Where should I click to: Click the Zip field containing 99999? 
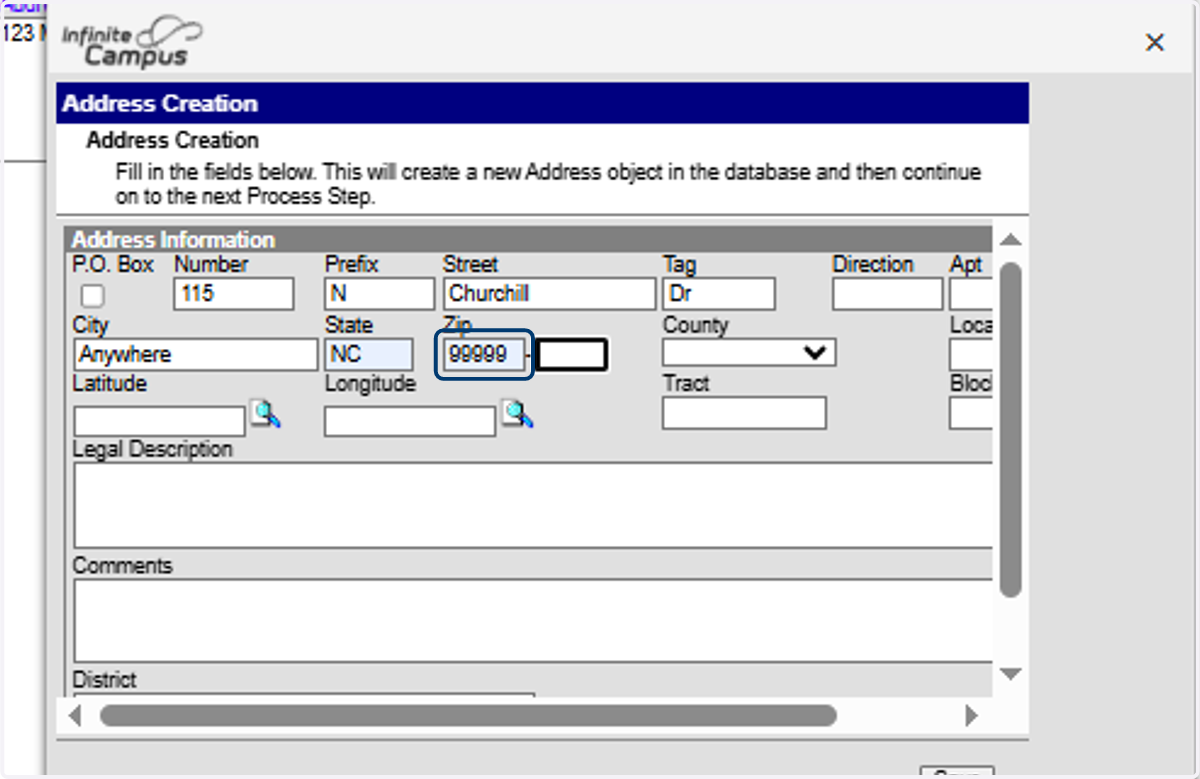[x=485, y=355]
